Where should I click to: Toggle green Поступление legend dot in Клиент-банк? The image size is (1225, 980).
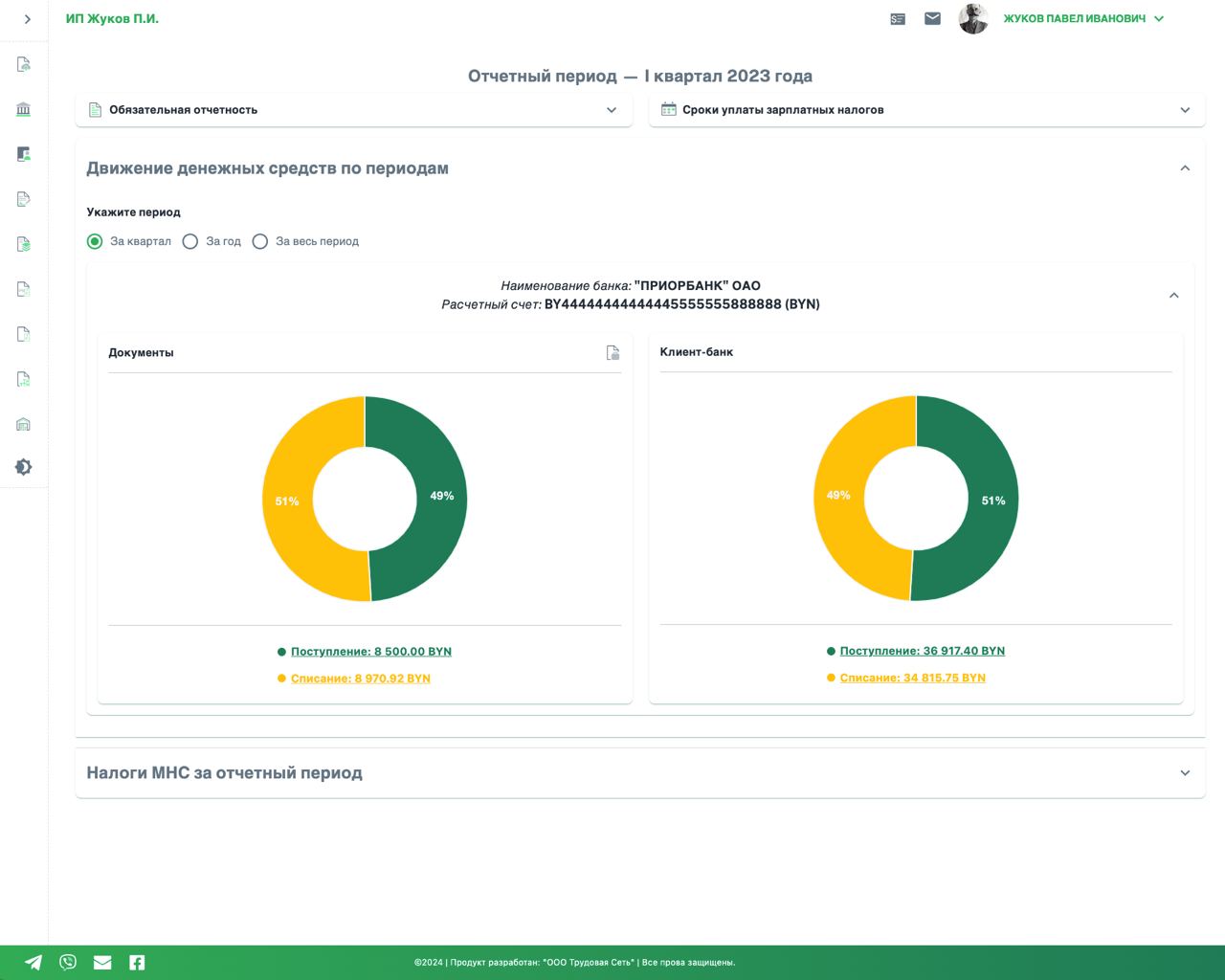click(831, 651)
